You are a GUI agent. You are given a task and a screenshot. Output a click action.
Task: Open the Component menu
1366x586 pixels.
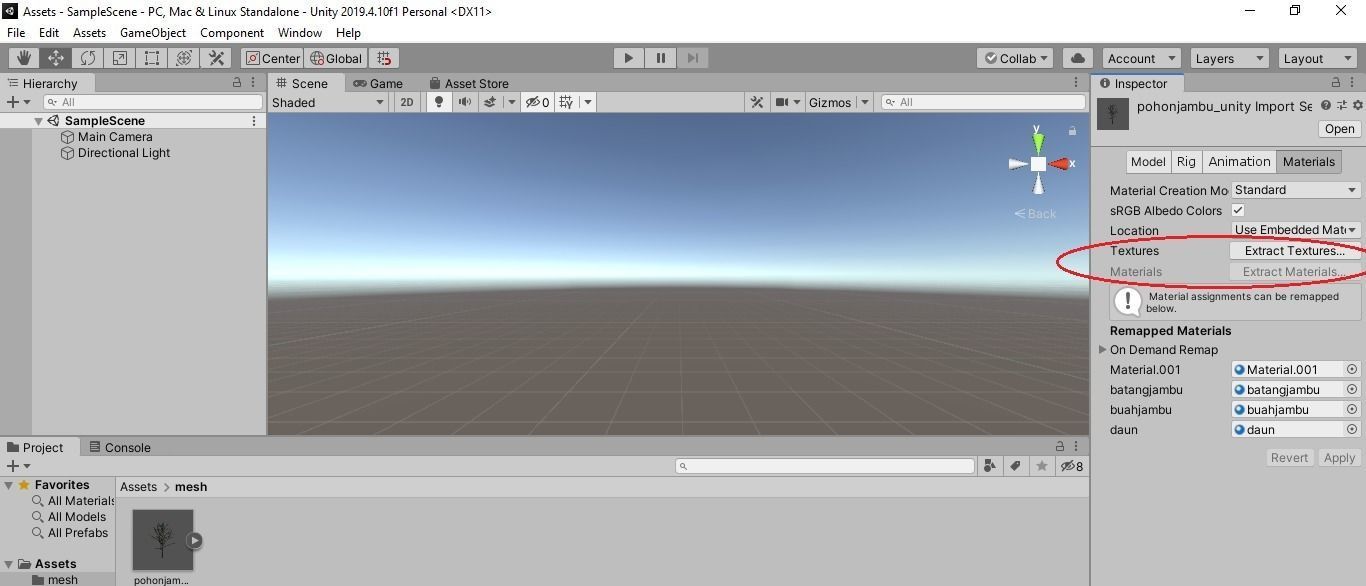[232, 32]
